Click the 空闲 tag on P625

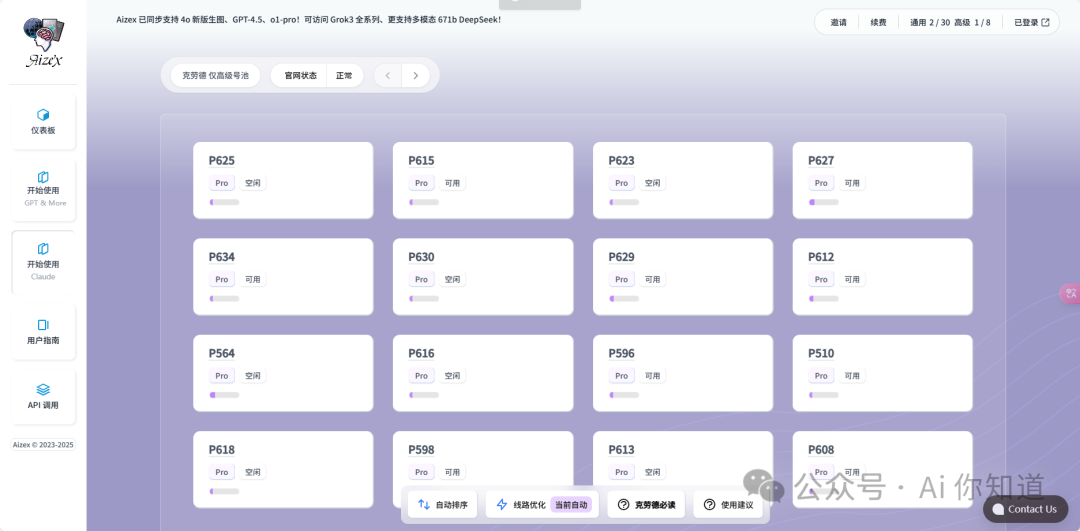[253, 183]
